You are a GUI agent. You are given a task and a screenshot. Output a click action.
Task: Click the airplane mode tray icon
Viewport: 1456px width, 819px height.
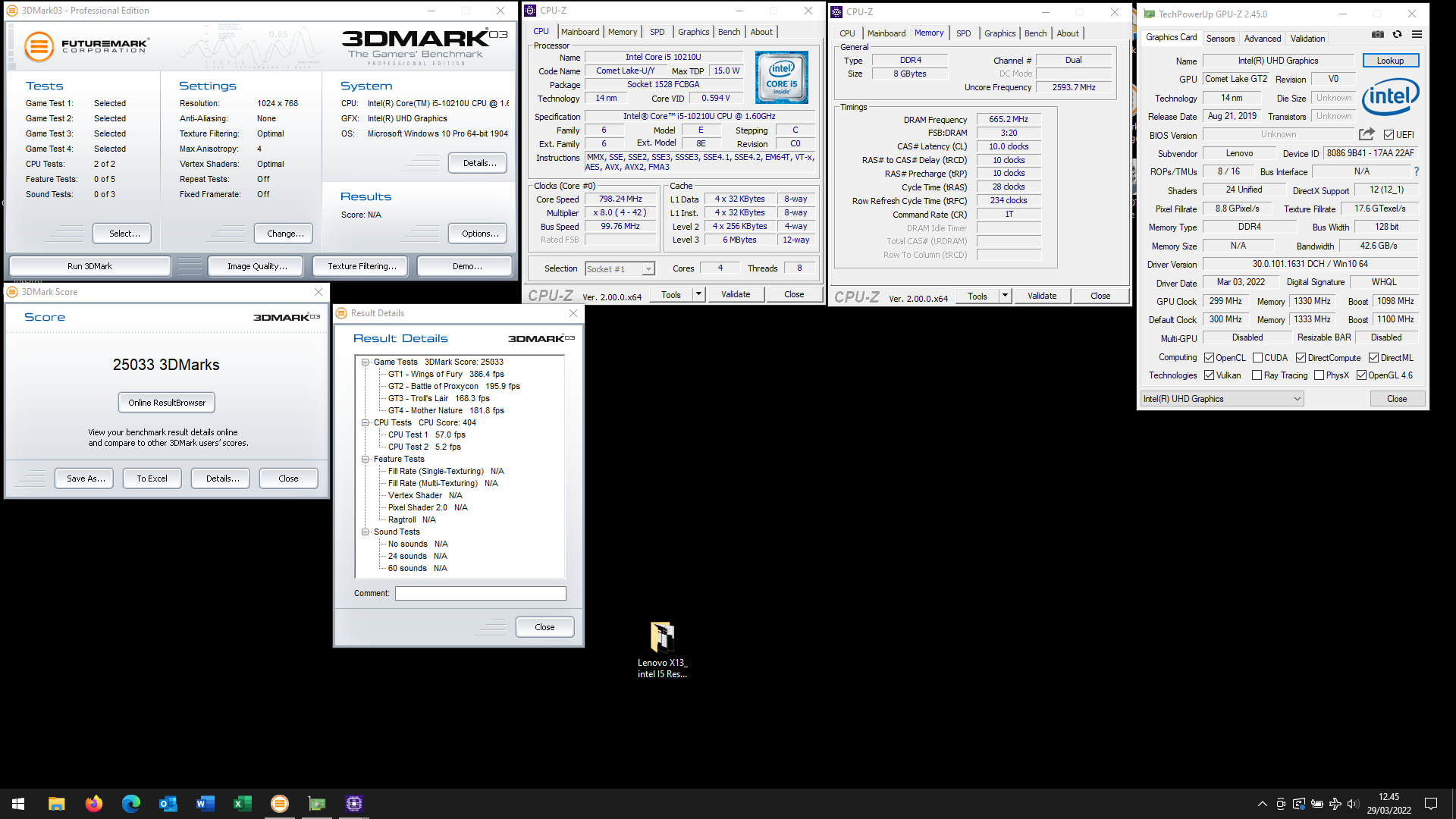click(x=1335, y=804)
